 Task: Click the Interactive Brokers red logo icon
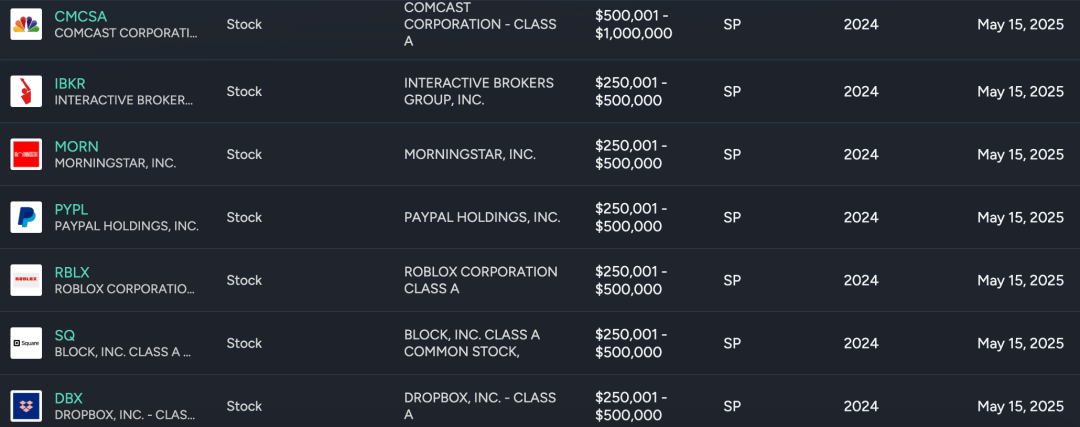coord(26,91)
